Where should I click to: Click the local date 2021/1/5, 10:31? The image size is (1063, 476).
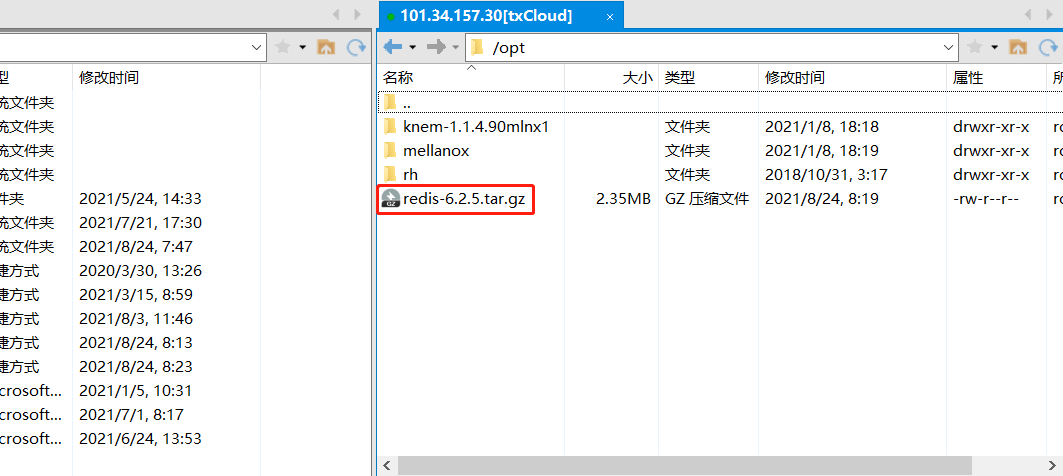click(136, 391)
